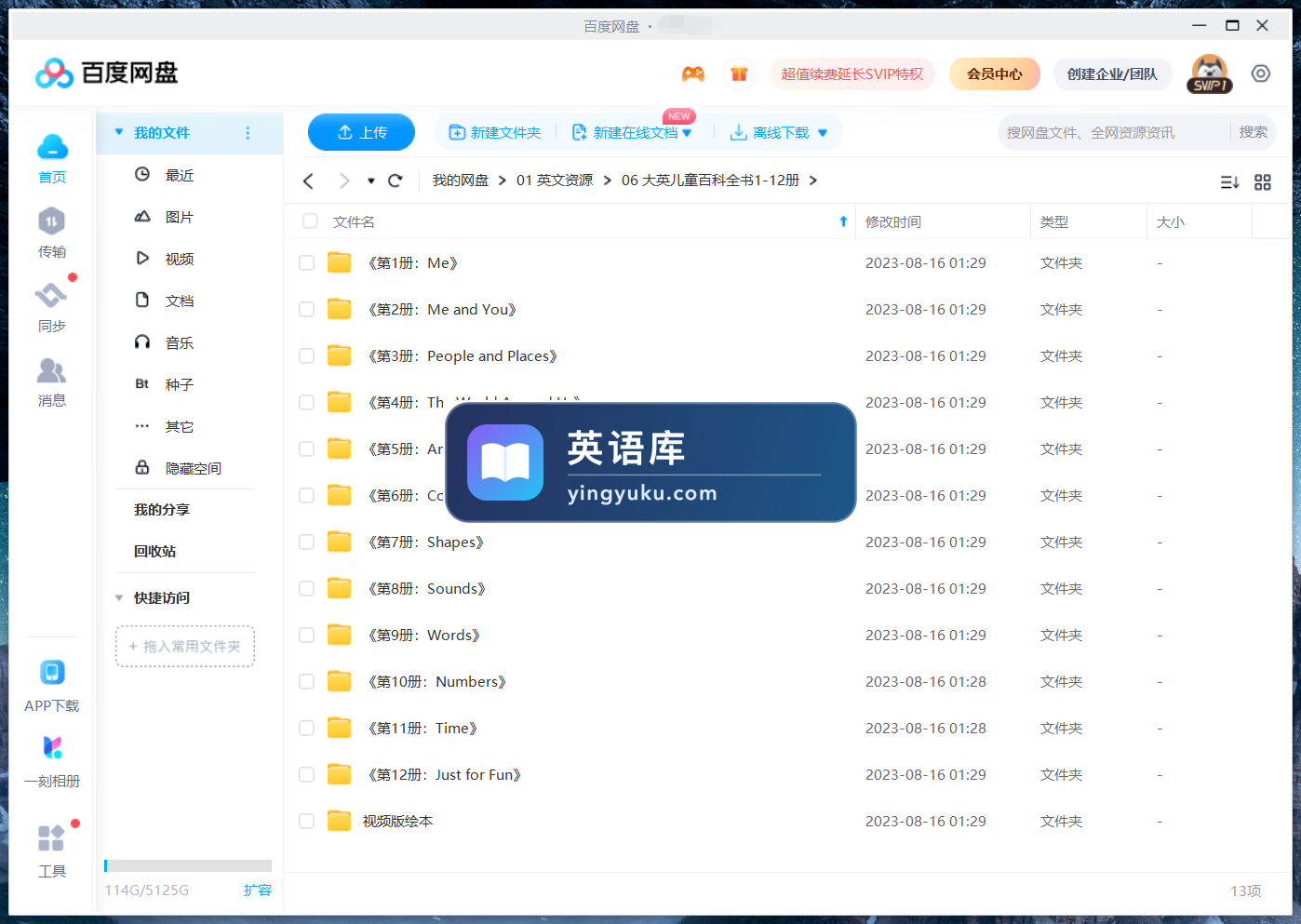The height and width of the screenshot is (924, 1301).
Task: Open the 首页 home cloud icon
Action: click(x=52, y=147)
